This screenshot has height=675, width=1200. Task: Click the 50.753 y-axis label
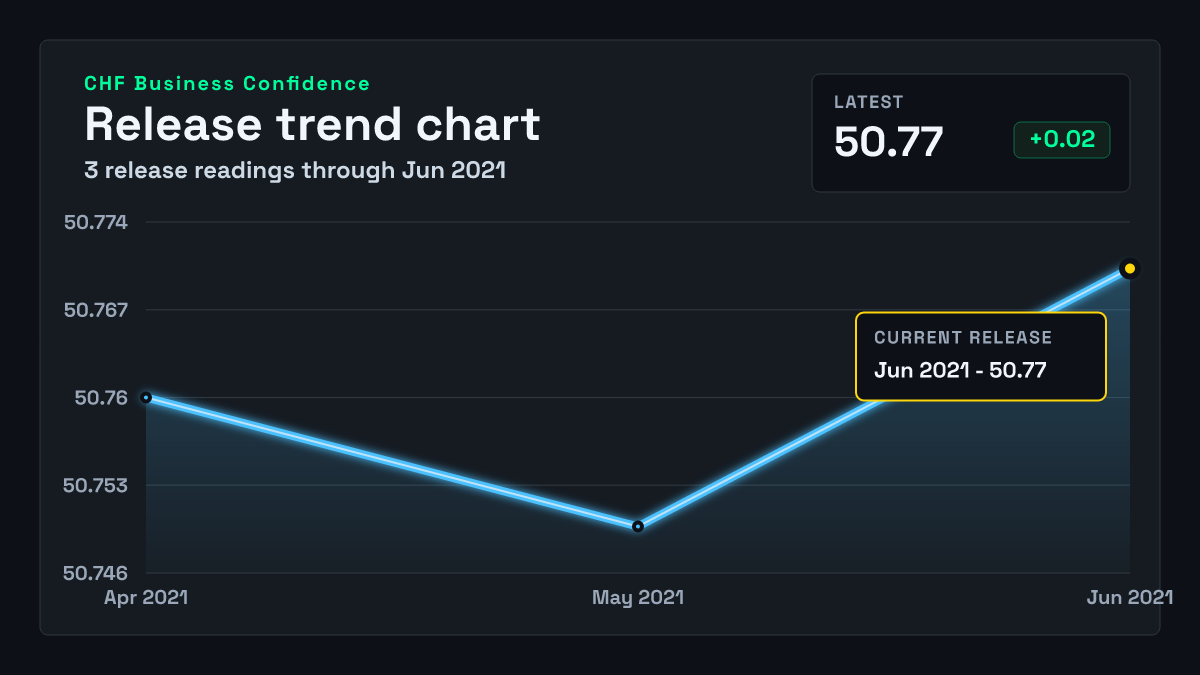click(96, 486)
